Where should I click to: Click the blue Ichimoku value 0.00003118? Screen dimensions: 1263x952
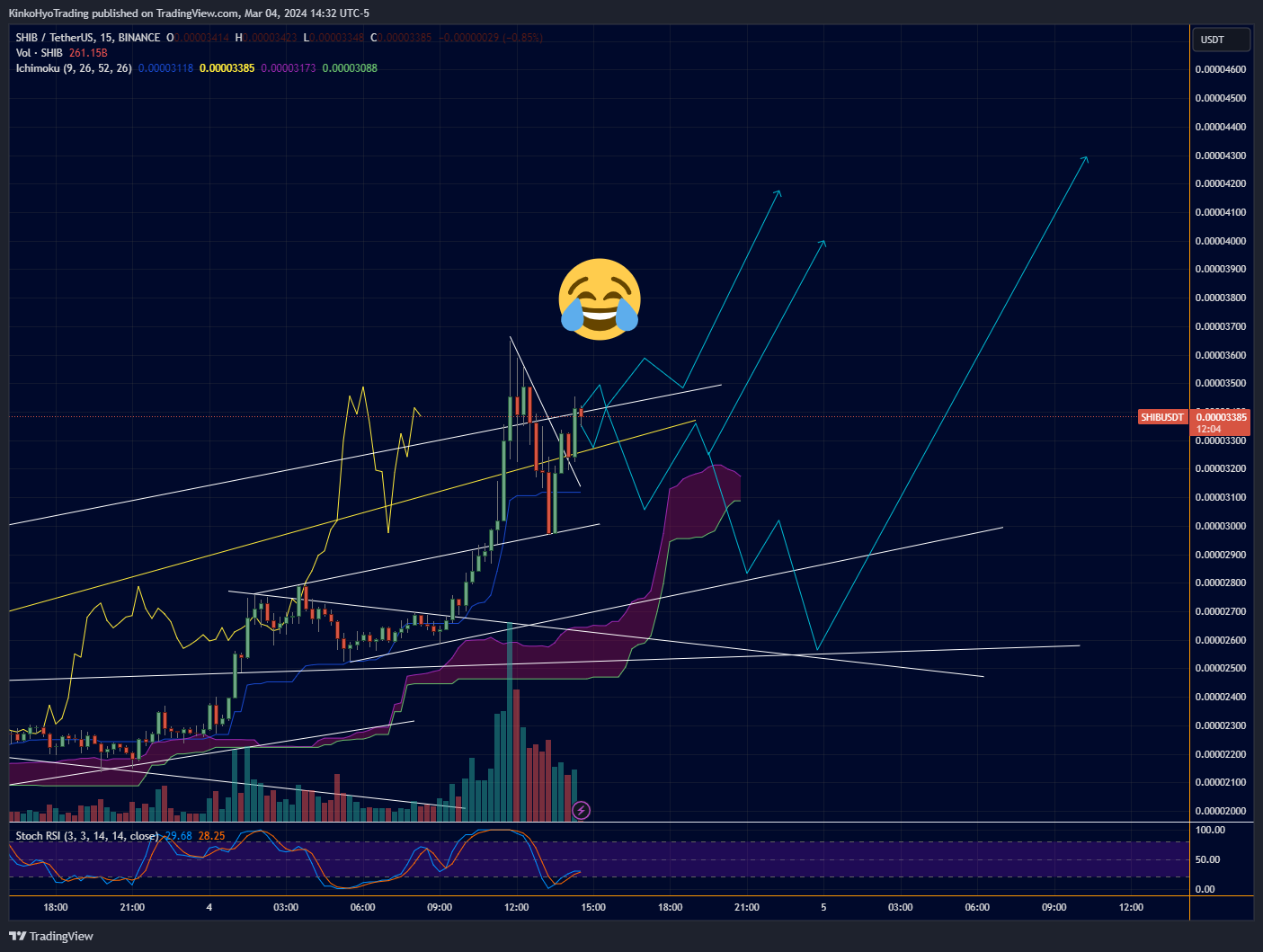(165, 68)
